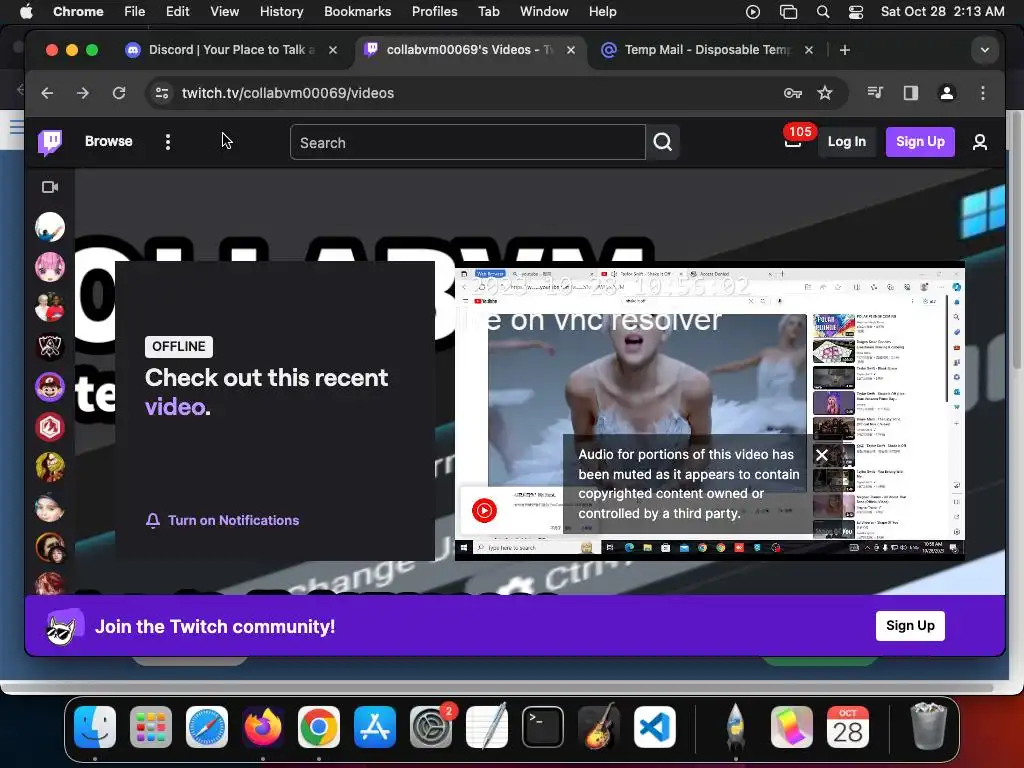1024x768 pixels.
Task: Open the red hexagon channel avatar
Action: tap(50, 427)
